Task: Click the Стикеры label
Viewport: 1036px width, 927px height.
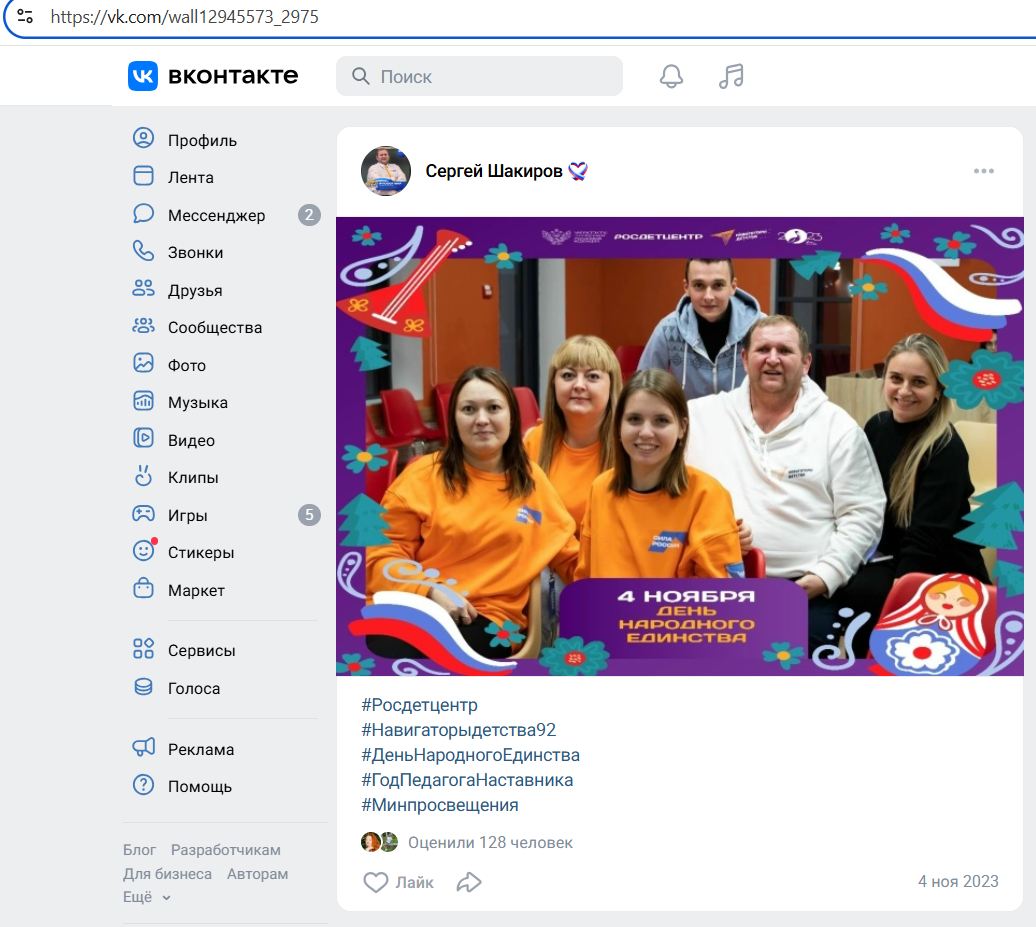Action: [201, 552]
